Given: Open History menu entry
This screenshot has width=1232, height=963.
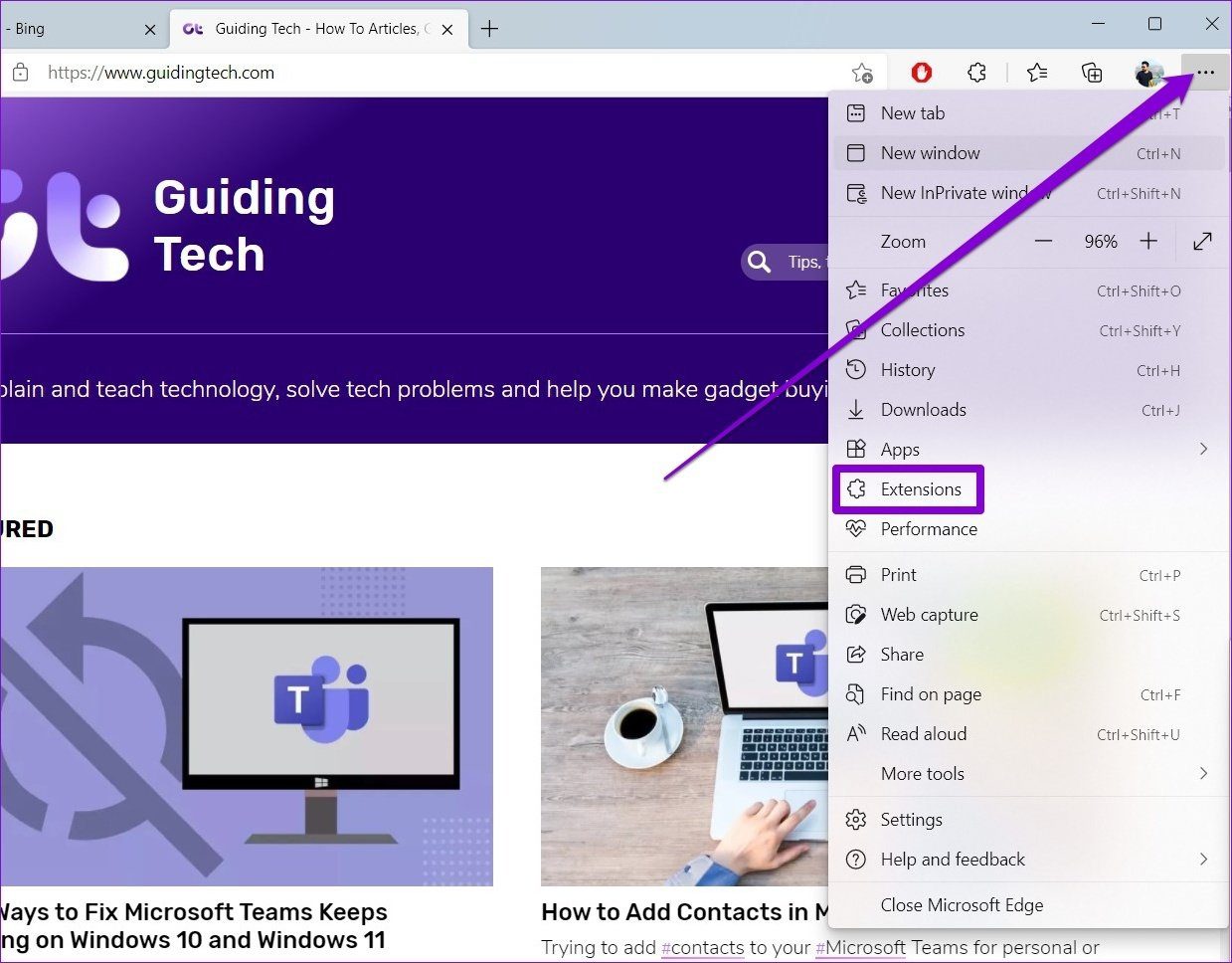Looking at the screenshot, I should (x=1029, y=370).
